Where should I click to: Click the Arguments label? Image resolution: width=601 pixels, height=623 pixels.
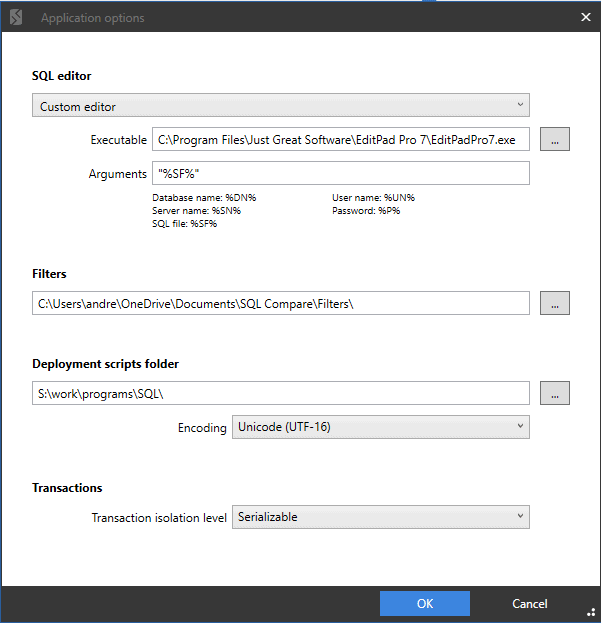point(118,174)
